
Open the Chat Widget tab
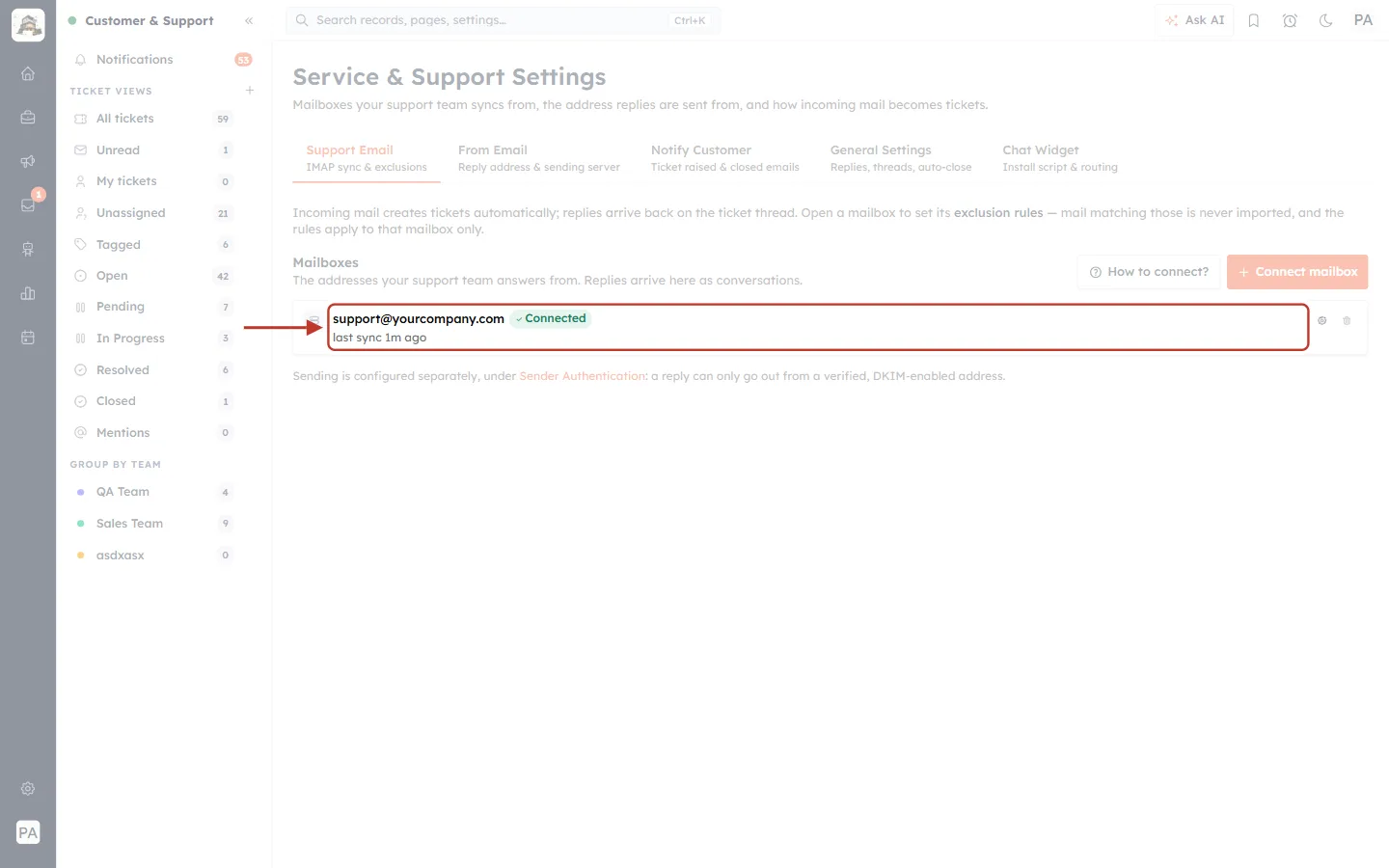1060,158
